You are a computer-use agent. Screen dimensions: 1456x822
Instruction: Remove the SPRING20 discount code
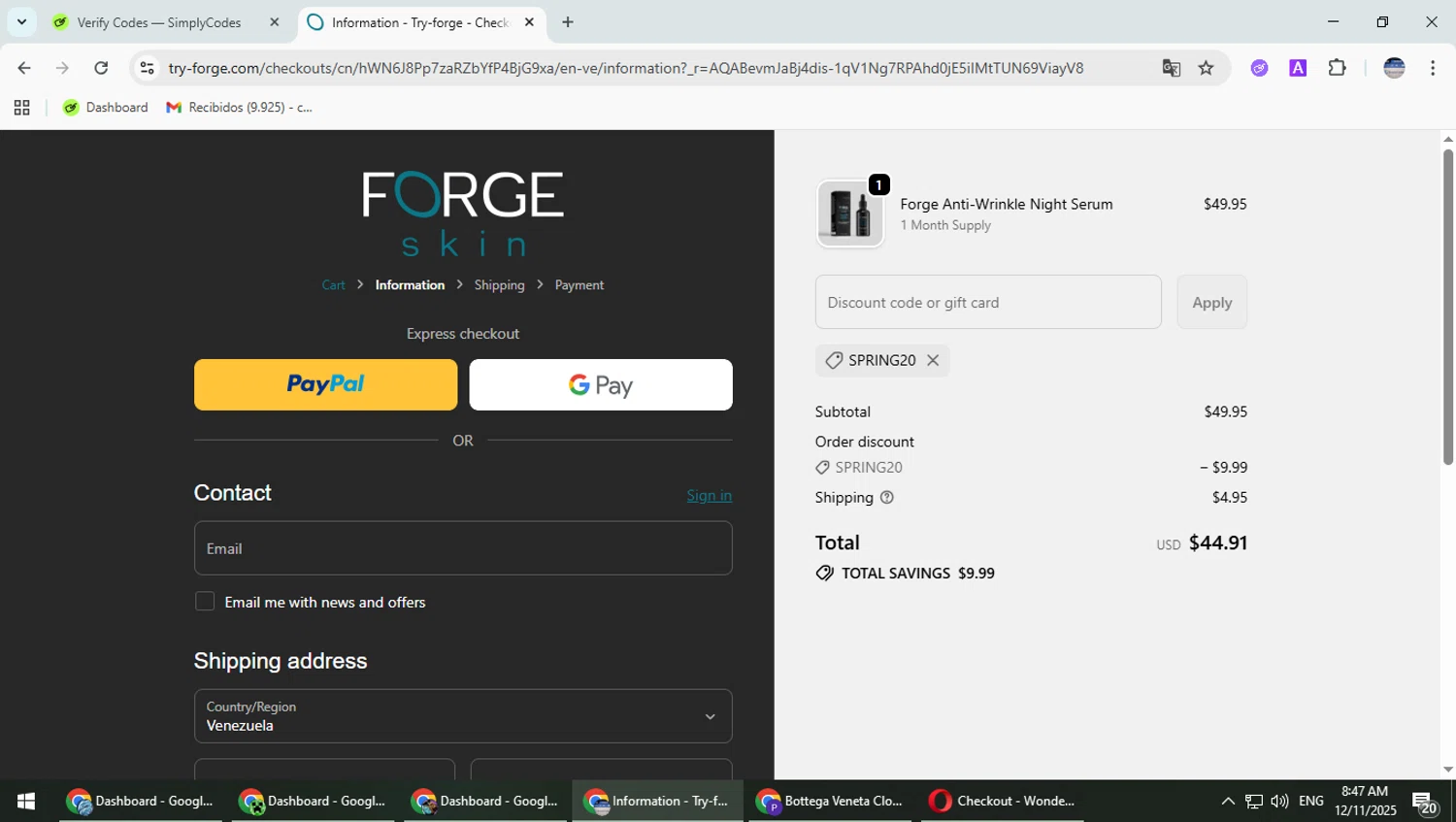[933, 360]
